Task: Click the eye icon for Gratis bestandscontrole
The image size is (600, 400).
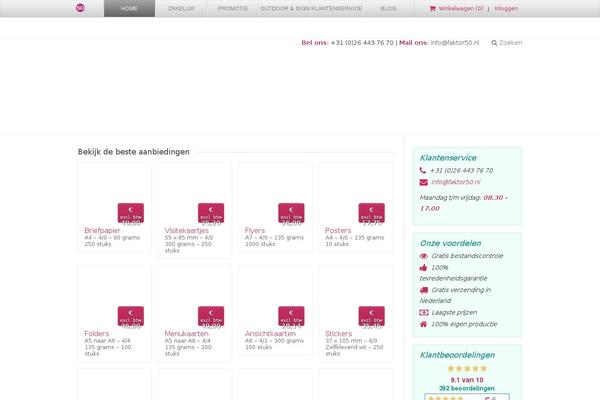Action: [424, 256]
